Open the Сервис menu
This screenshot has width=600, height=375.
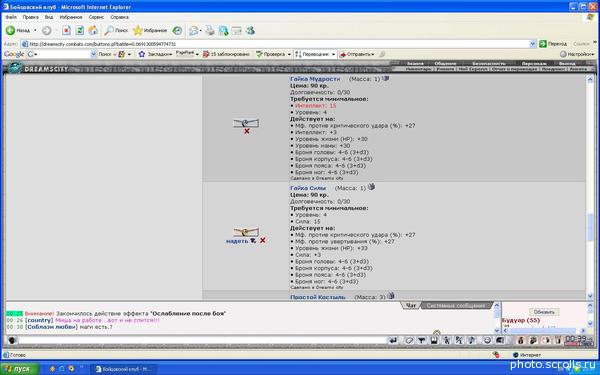click(x=96, y=17)
